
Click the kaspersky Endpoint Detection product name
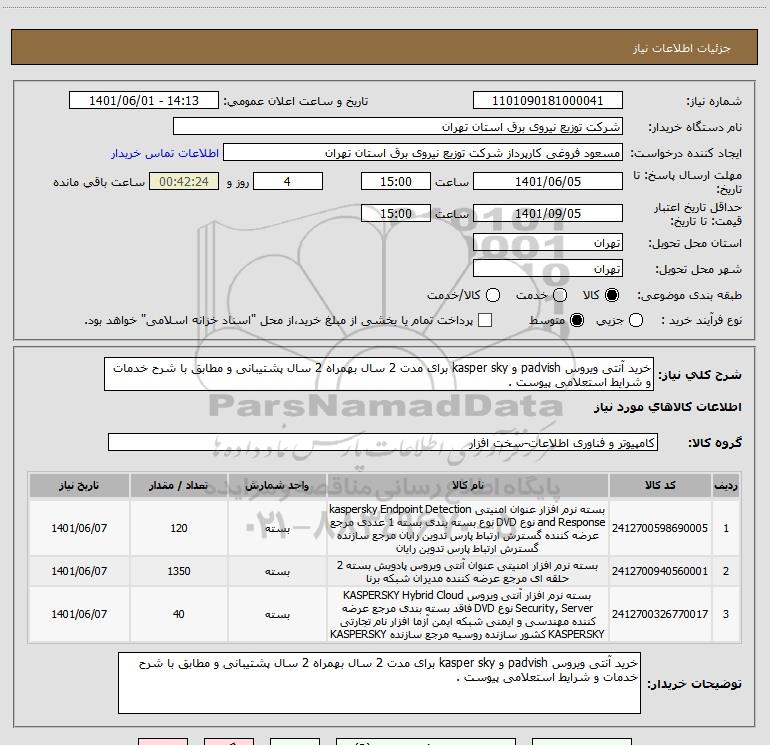pos(468,528)
